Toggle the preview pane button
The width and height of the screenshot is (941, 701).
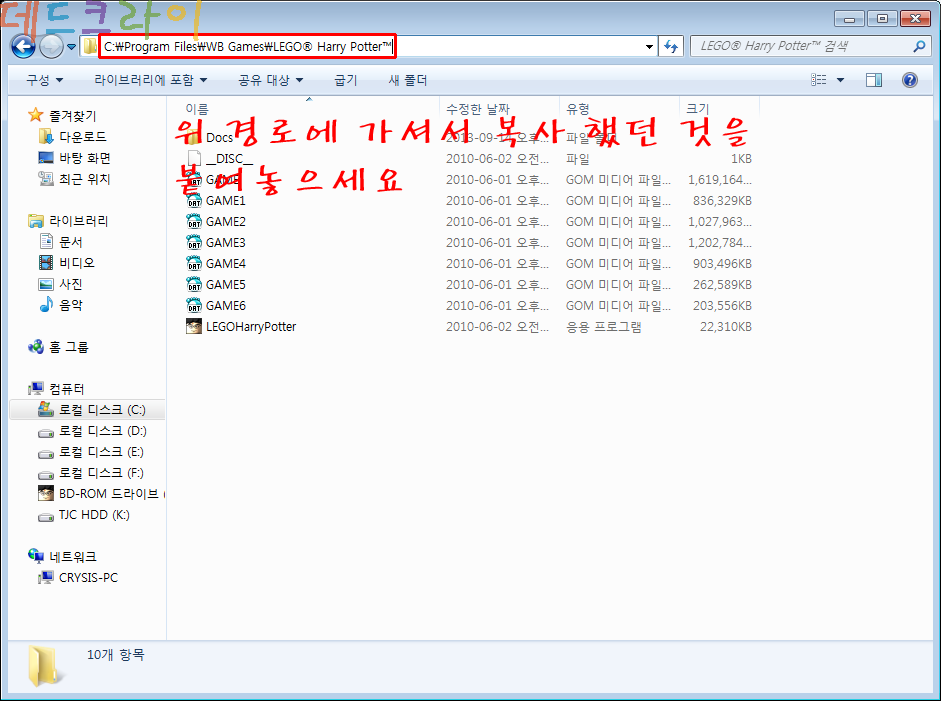(x=874, y=80)
